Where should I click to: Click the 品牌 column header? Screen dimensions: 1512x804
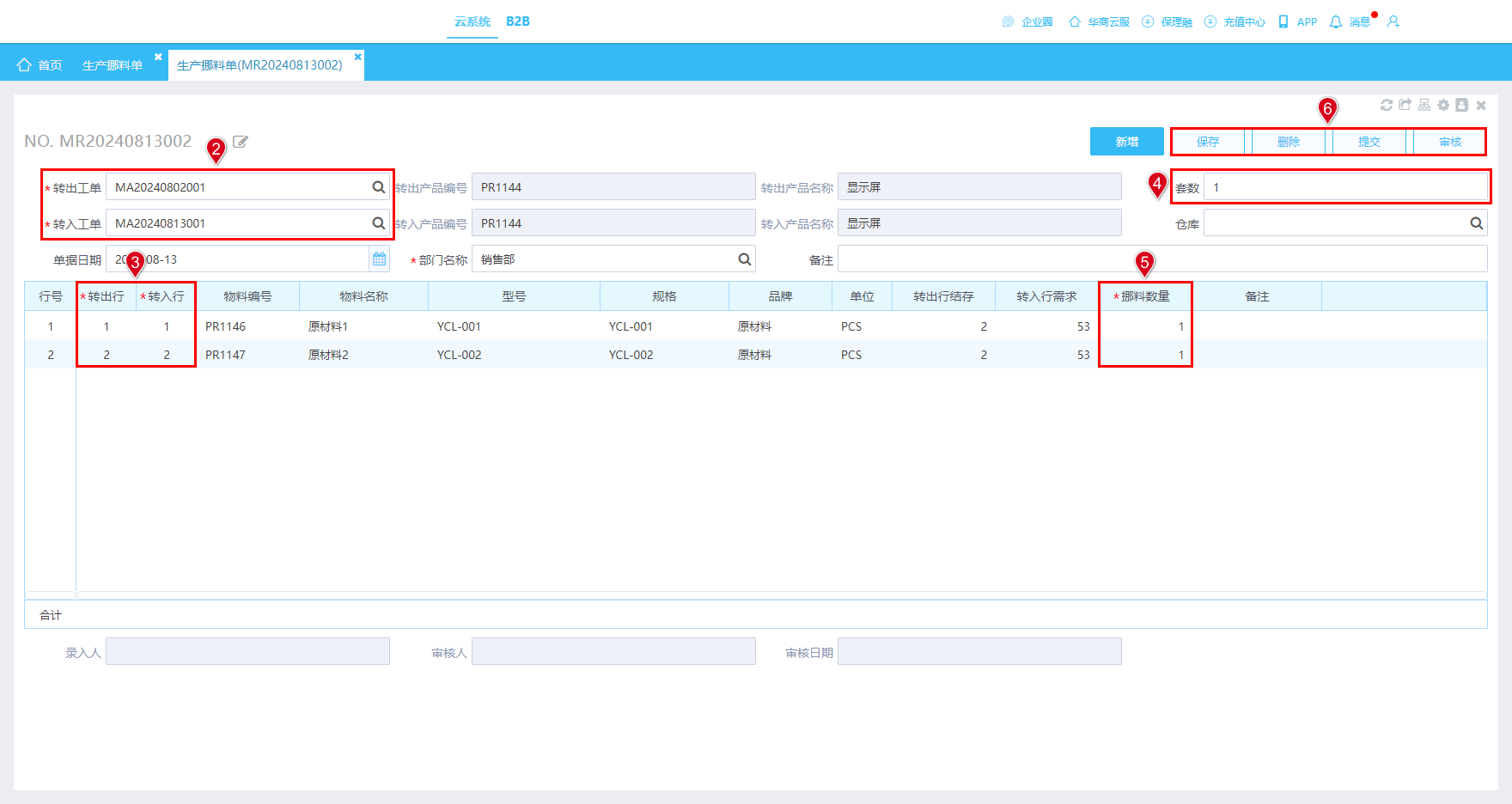pos(780,296)
